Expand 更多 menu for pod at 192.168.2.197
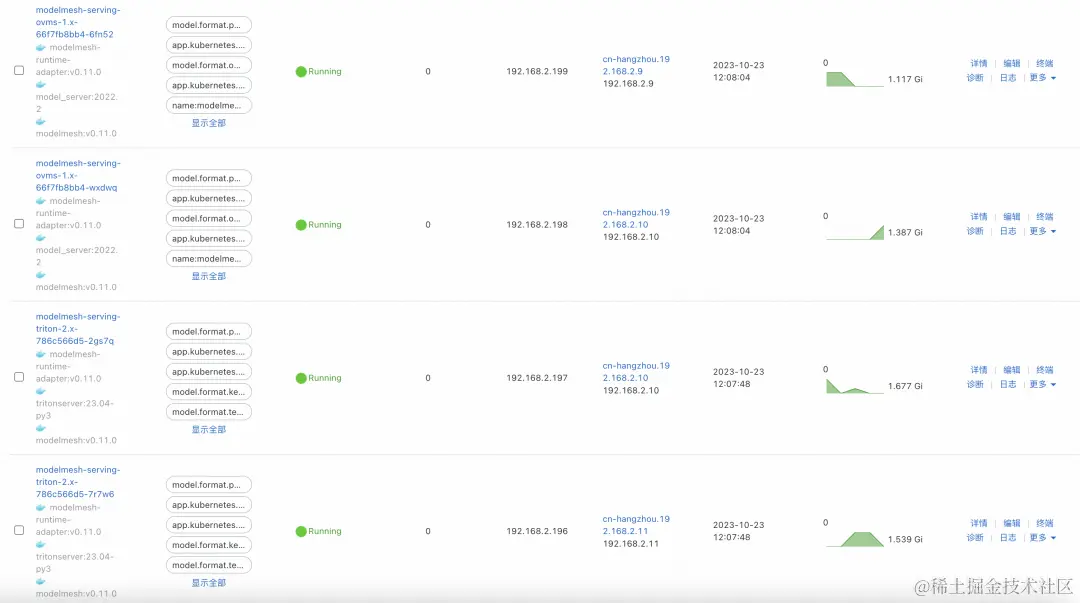Image resolution: width=1080 pixels, height=603 pixels. click(x=1043, y=385)
